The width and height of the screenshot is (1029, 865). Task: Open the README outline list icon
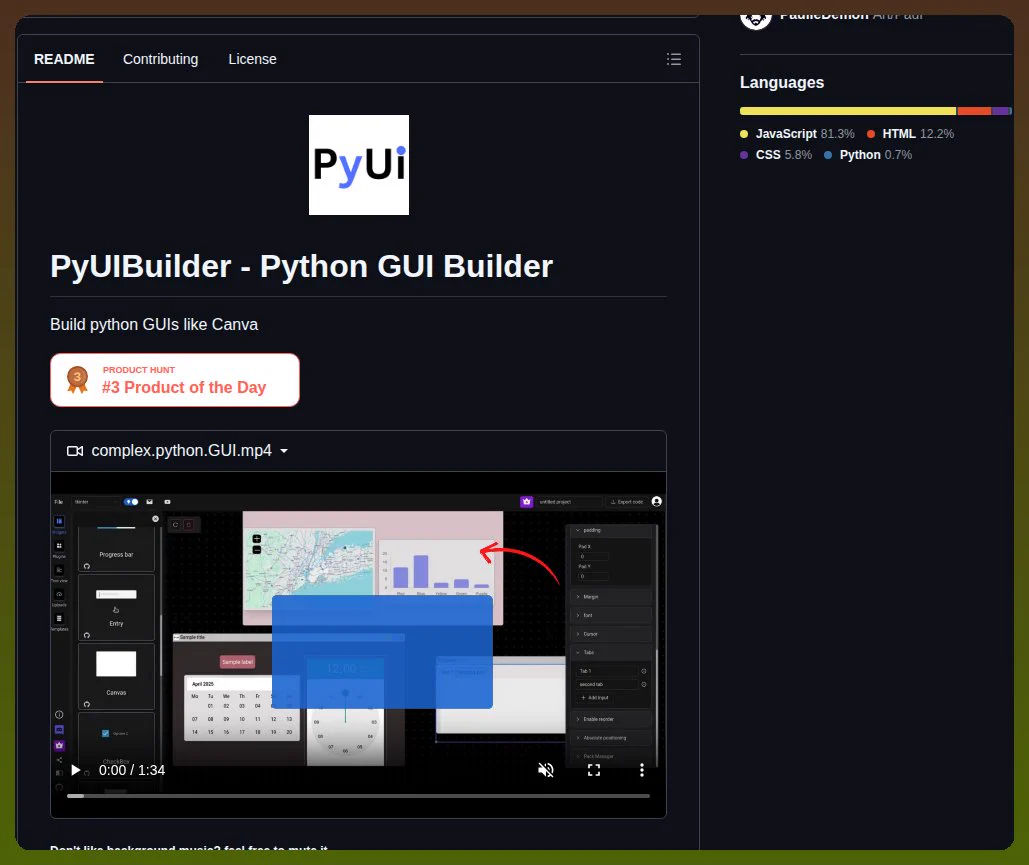tap(674, 59)
